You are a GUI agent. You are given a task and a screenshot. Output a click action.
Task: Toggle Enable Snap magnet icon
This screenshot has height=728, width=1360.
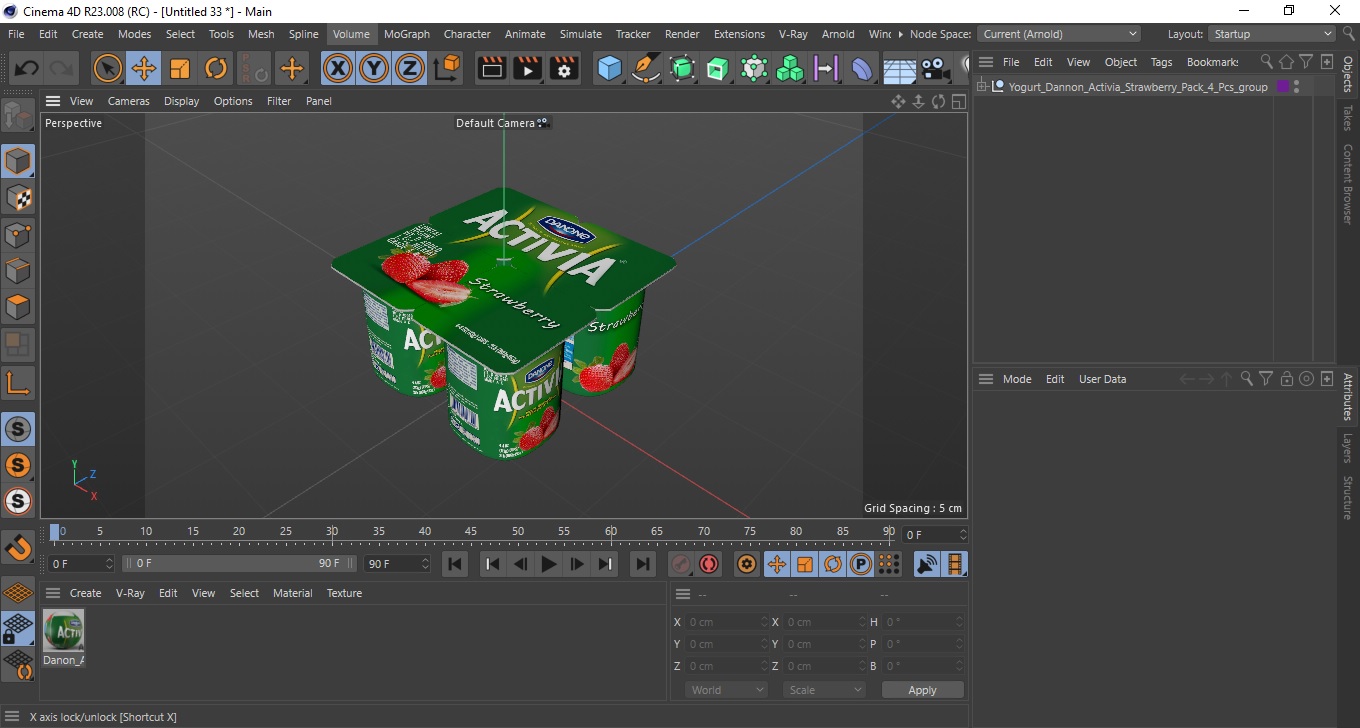(x=18, y=548)
